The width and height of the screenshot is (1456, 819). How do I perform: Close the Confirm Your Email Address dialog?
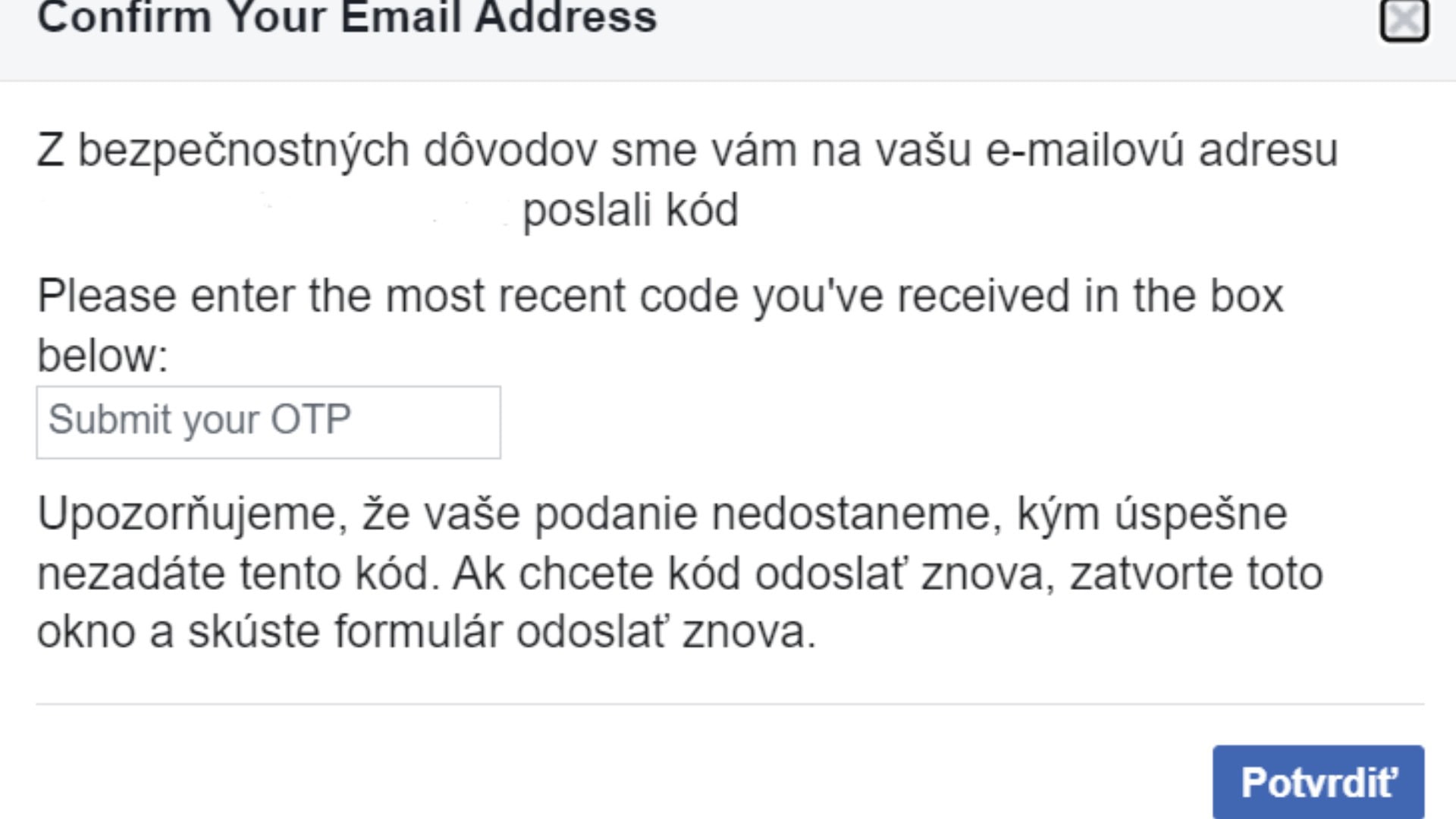click(x=1404, y=20)
